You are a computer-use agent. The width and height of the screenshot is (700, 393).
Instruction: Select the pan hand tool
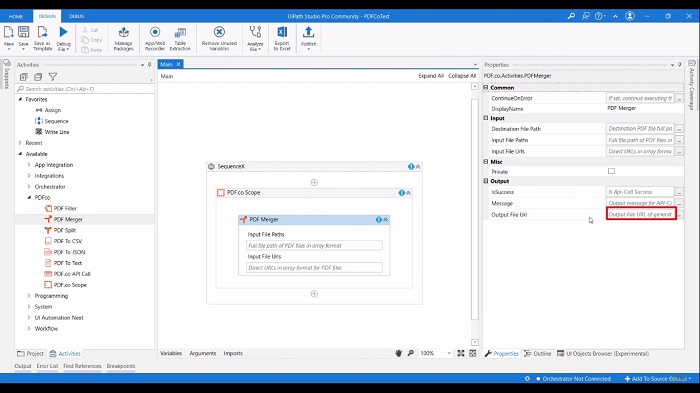pyautogui.click(x=398, y=353)
